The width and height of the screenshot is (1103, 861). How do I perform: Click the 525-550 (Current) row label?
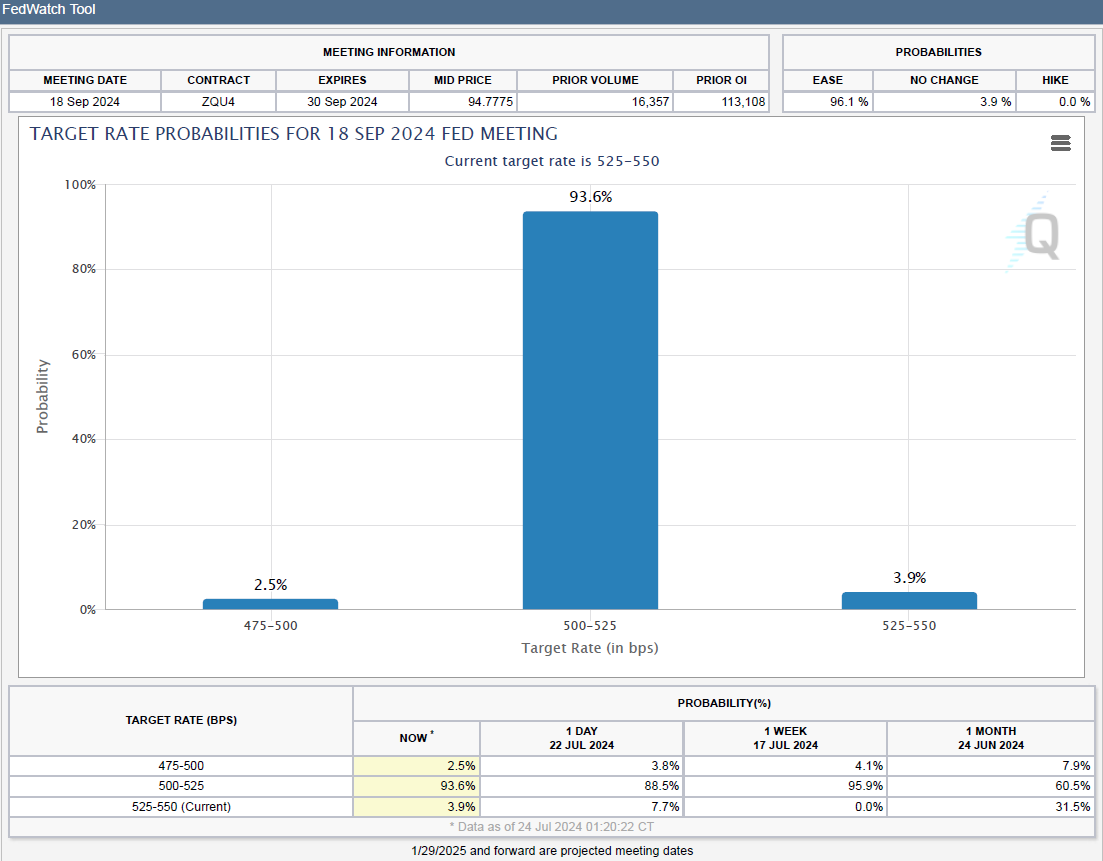[x=181, y=806]
